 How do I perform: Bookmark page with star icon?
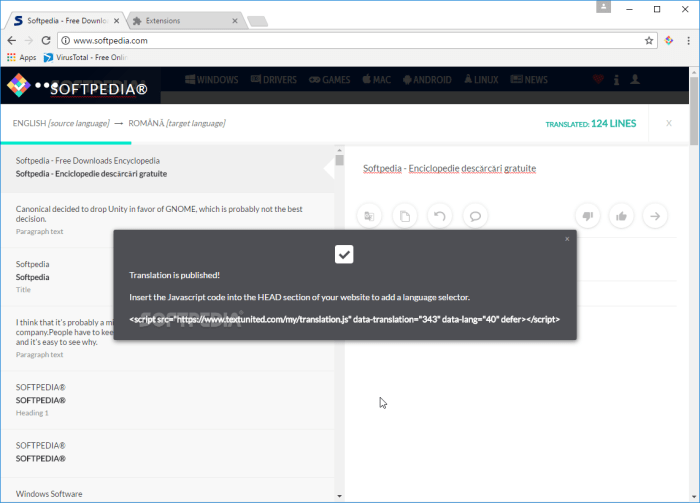(649, 41)
